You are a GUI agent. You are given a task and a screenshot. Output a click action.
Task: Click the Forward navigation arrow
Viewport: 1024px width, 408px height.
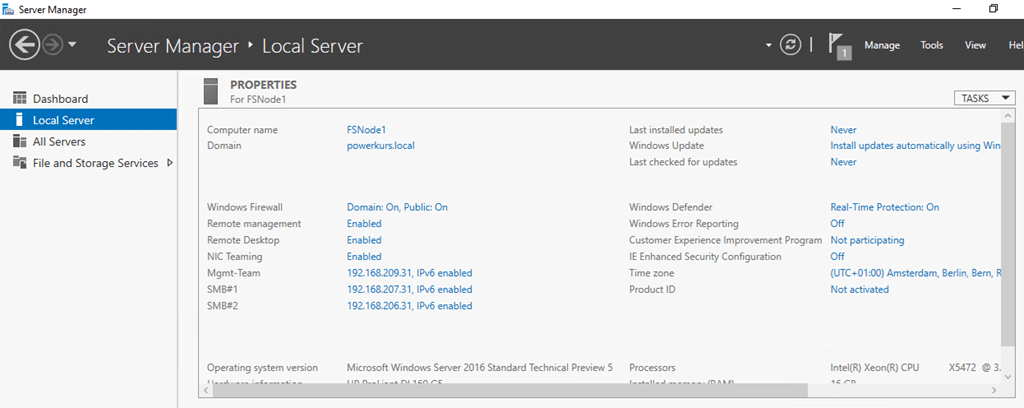tap(52, 45)
